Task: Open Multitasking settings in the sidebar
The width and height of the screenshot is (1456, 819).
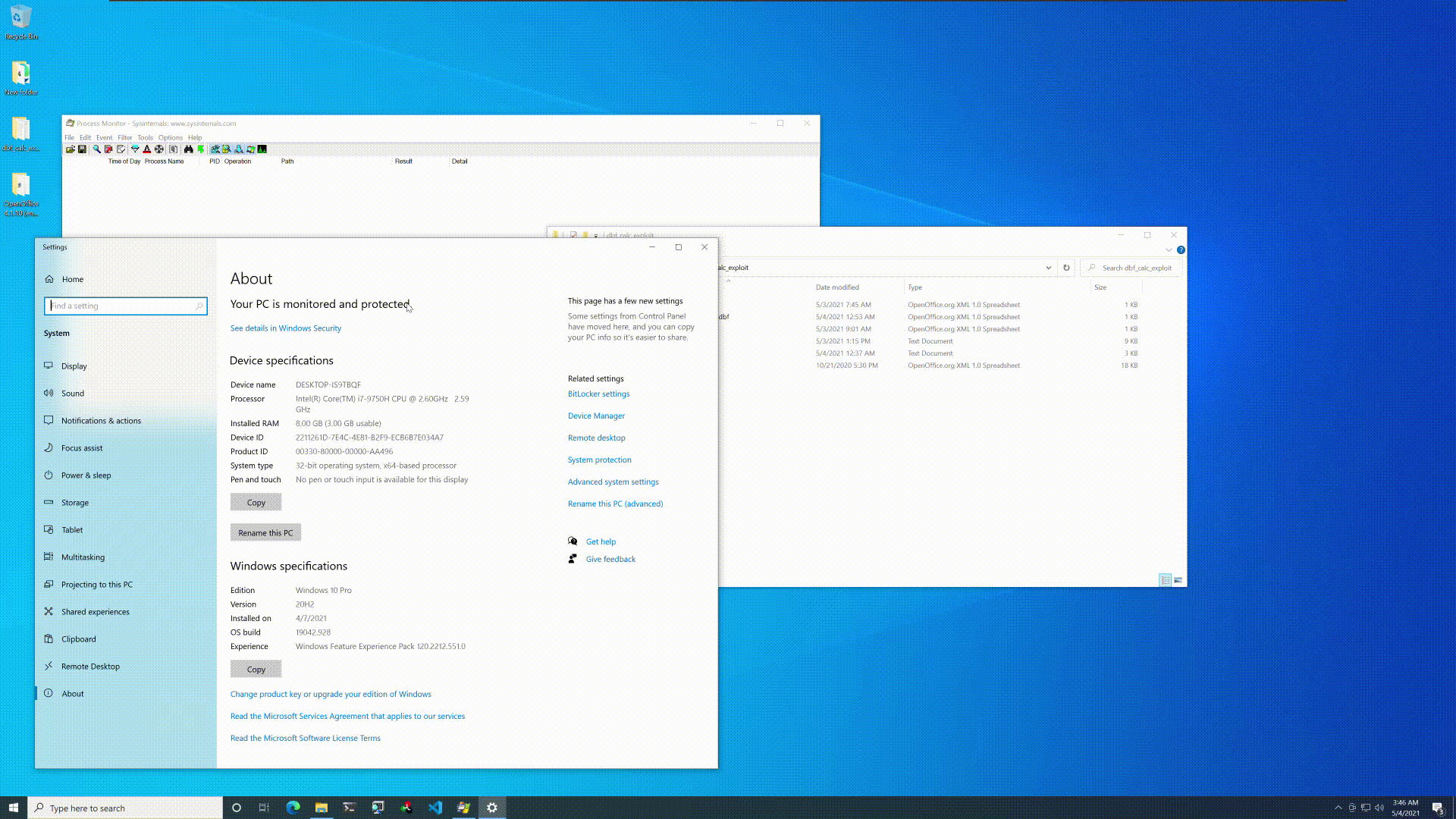Action: (x=83, y=557)
